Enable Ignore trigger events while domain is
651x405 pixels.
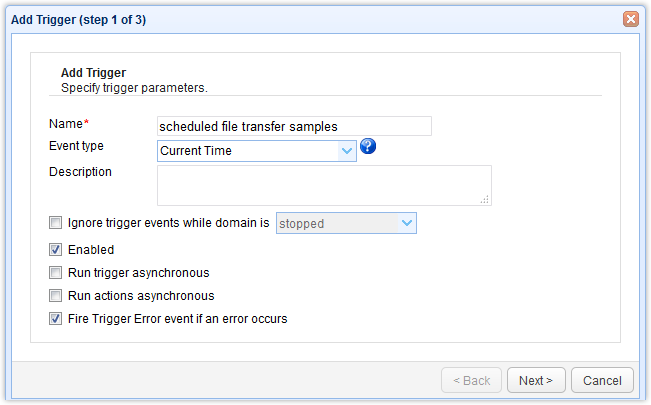pos(55,223)
